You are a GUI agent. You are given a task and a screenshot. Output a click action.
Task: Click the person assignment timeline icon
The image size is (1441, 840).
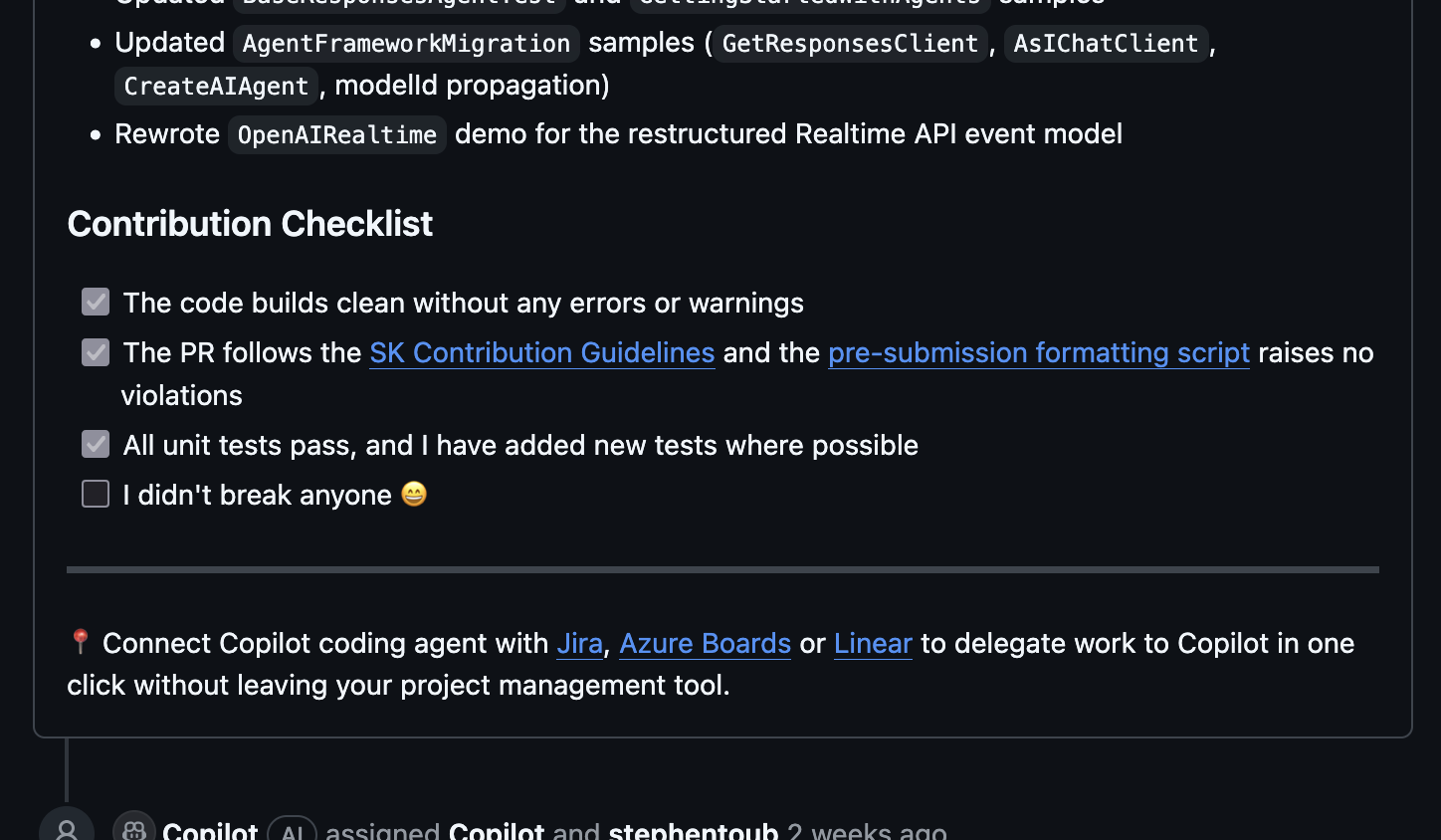point(67,829)
